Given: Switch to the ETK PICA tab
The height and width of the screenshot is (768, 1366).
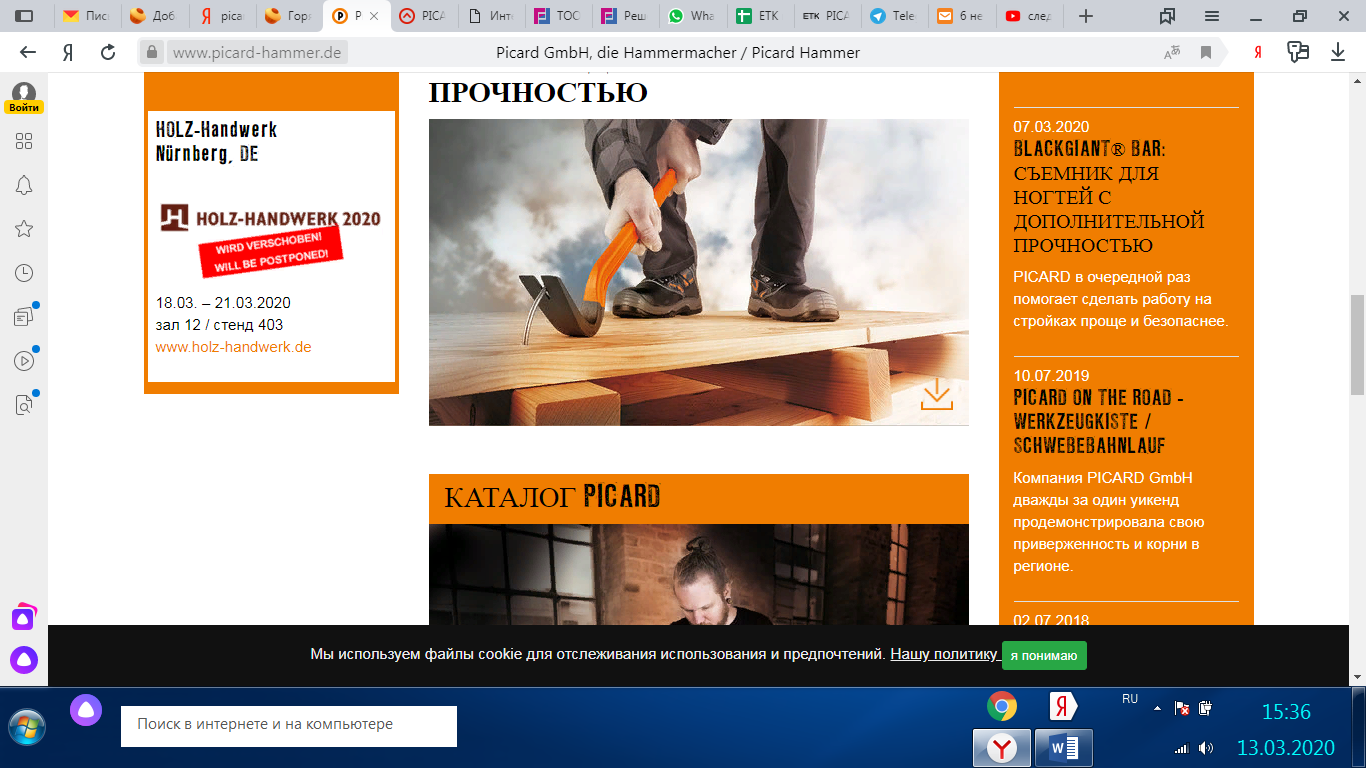Looking at the screenshot, I should [828, 16].
